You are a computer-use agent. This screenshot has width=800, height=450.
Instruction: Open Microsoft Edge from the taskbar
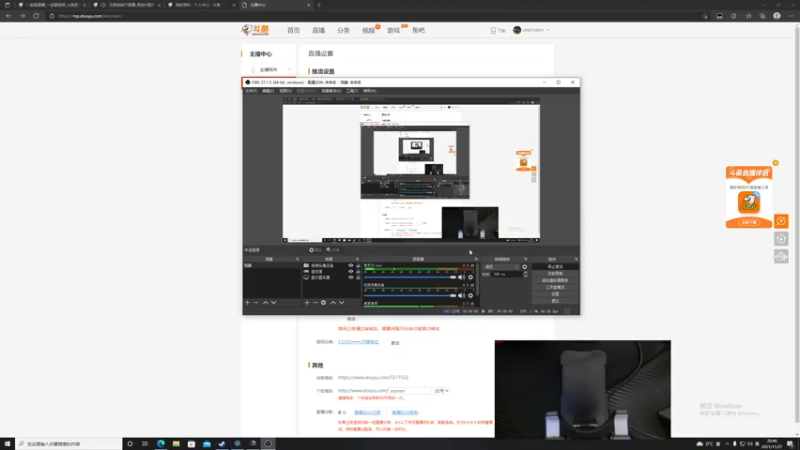pyautogui.click(x=161, y=444)
